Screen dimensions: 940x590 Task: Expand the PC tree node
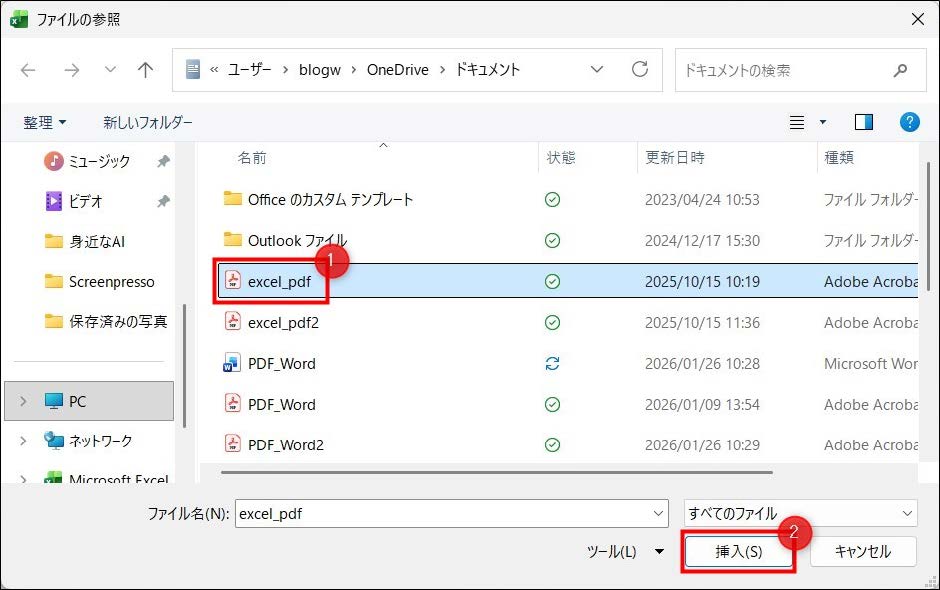click(24, 401)
